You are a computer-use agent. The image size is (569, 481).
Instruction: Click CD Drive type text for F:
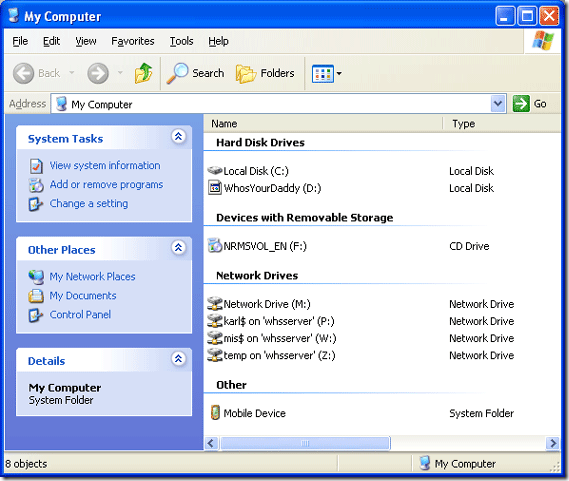[469, 246]
